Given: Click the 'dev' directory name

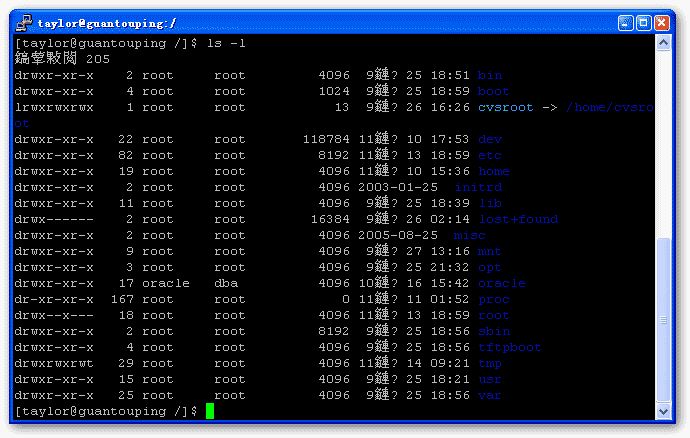Looking at the screenshot, I should pyautogui.click(x=490, y=140).
